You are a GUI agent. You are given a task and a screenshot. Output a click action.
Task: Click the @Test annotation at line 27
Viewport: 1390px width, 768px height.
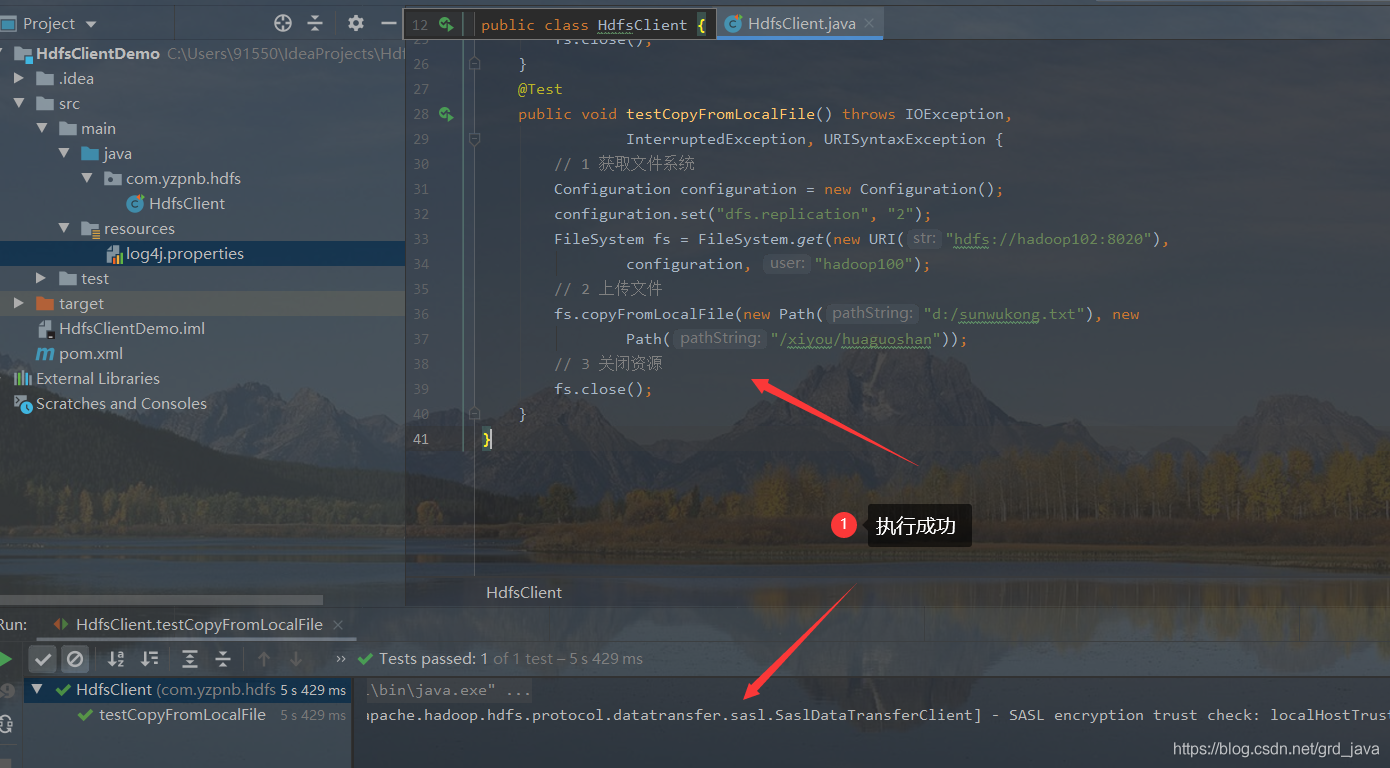pyautogui.click(x=540, y=89)
